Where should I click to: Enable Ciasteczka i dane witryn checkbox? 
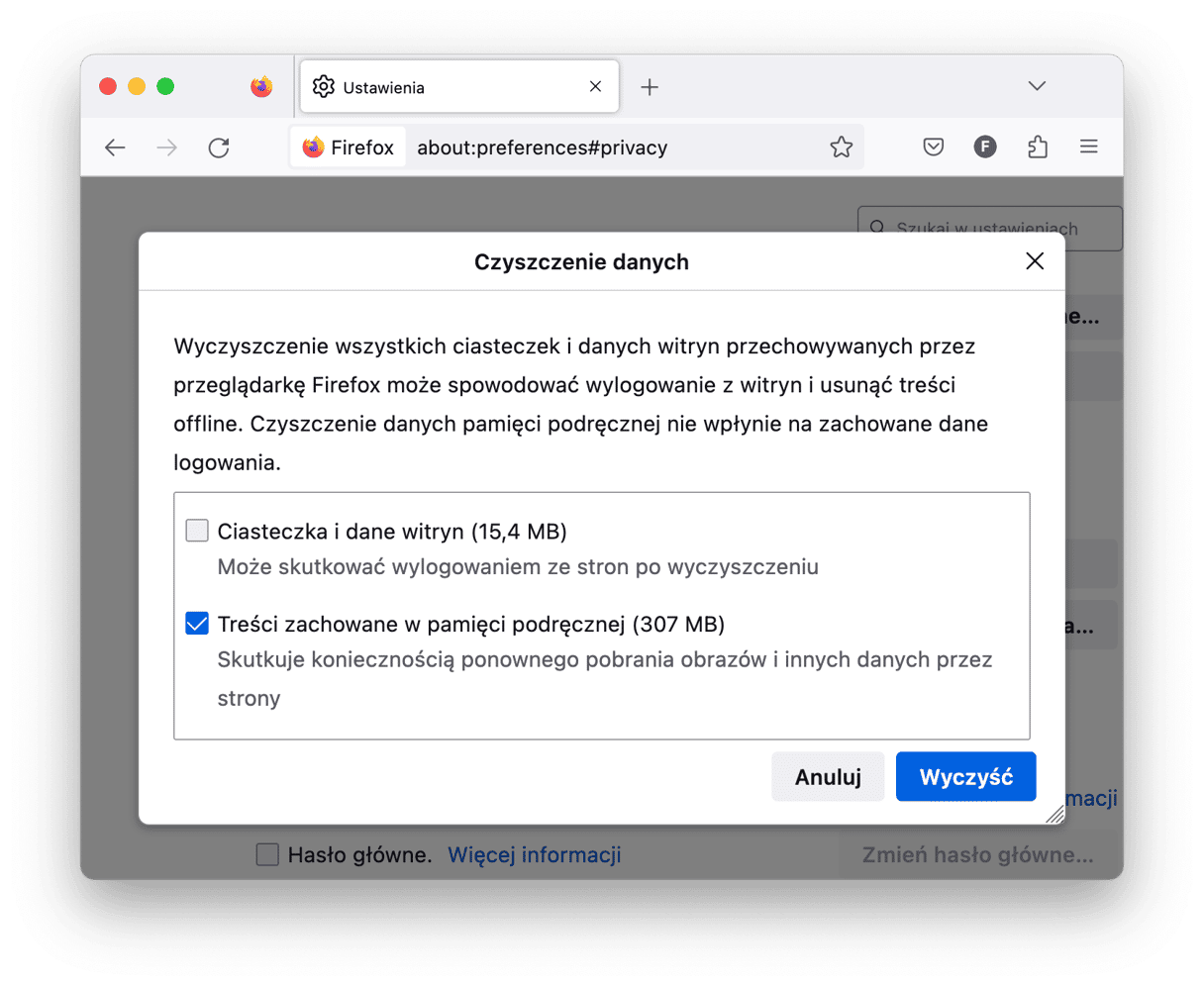pyautogui.click(x=197, y=531)
